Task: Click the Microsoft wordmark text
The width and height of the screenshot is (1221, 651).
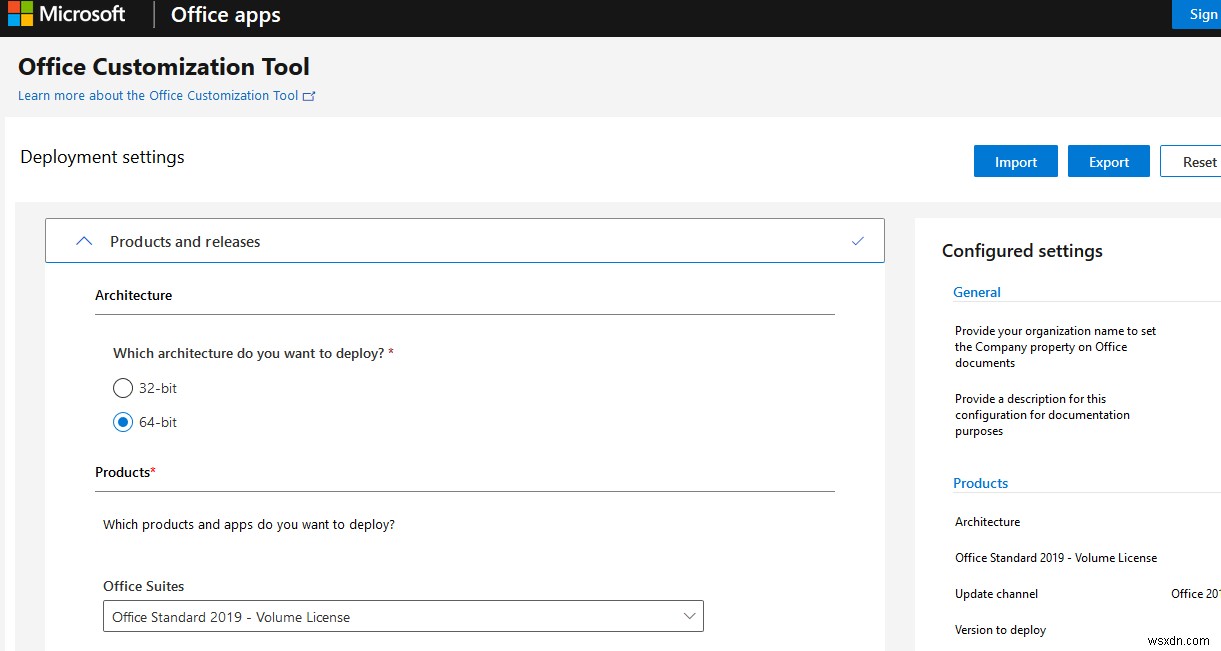Action: [82, 14]
